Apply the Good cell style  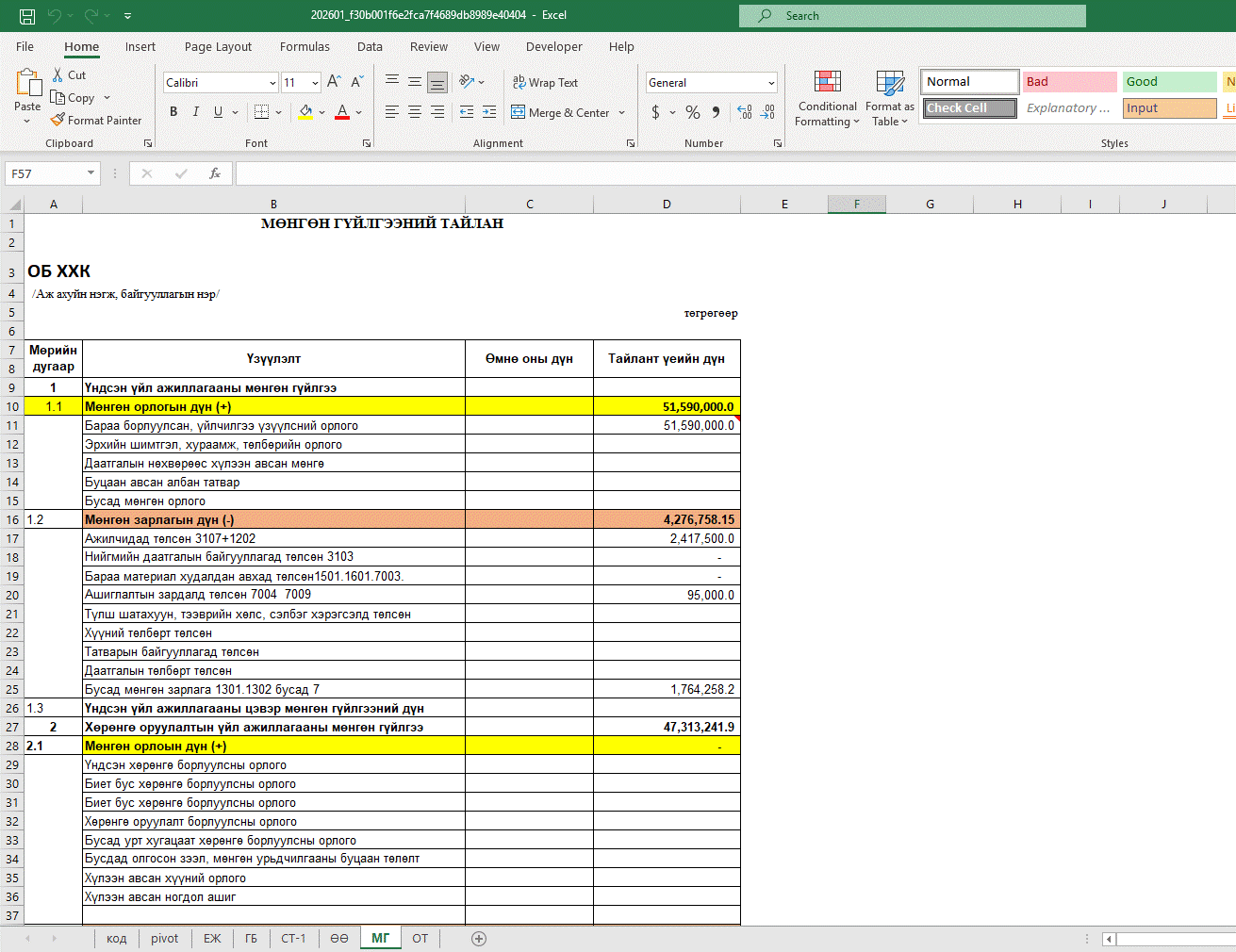(x=1169, y=82)
